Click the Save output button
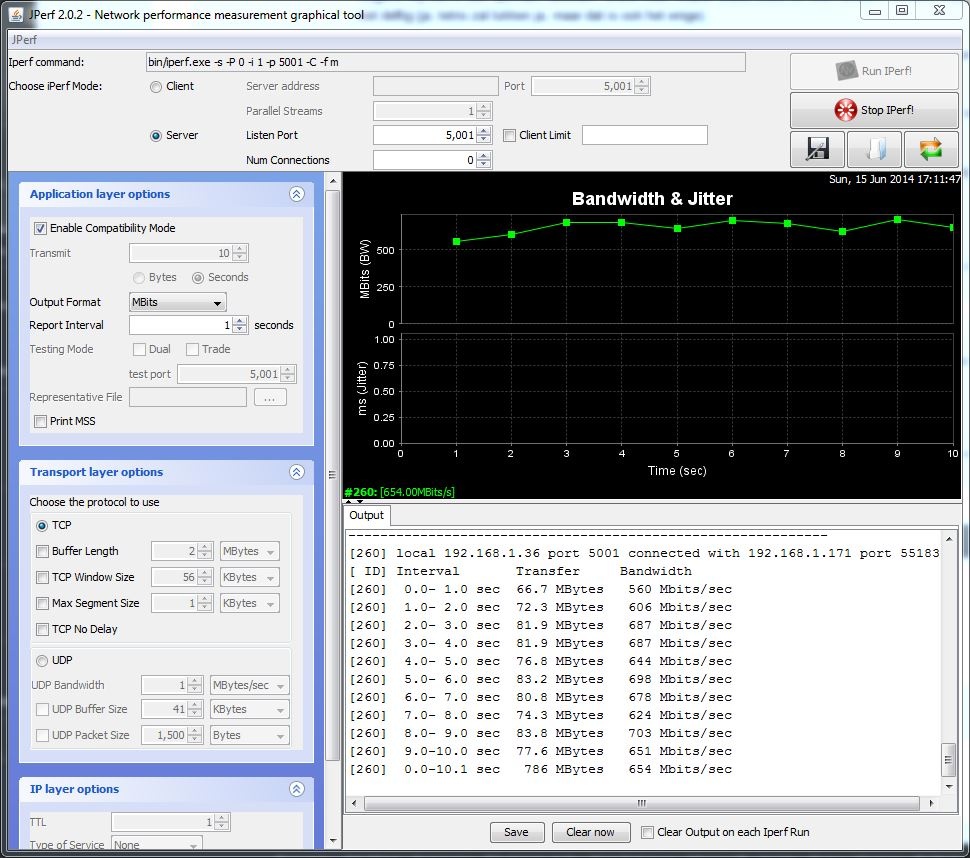This screenshot has width=970, height=858. pos(516,832)
